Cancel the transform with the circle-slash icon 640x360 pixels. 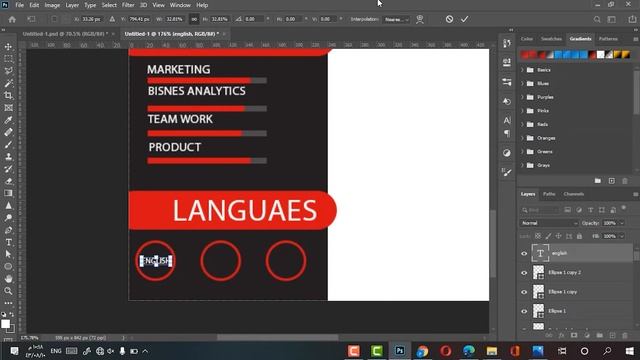[449, 19]
